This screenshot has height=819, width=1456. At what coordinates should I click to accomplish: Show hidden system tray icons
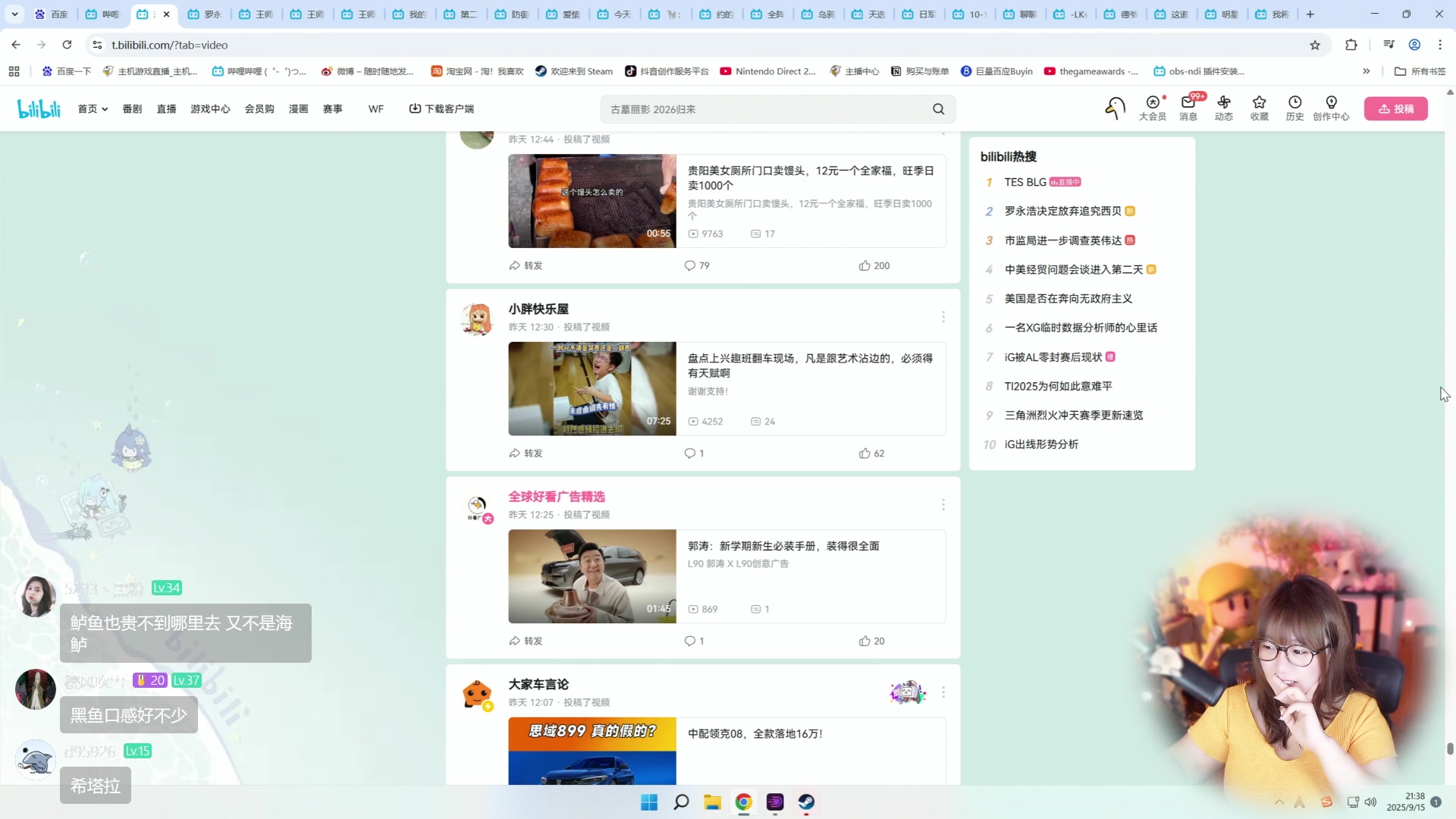point(1279,802)
